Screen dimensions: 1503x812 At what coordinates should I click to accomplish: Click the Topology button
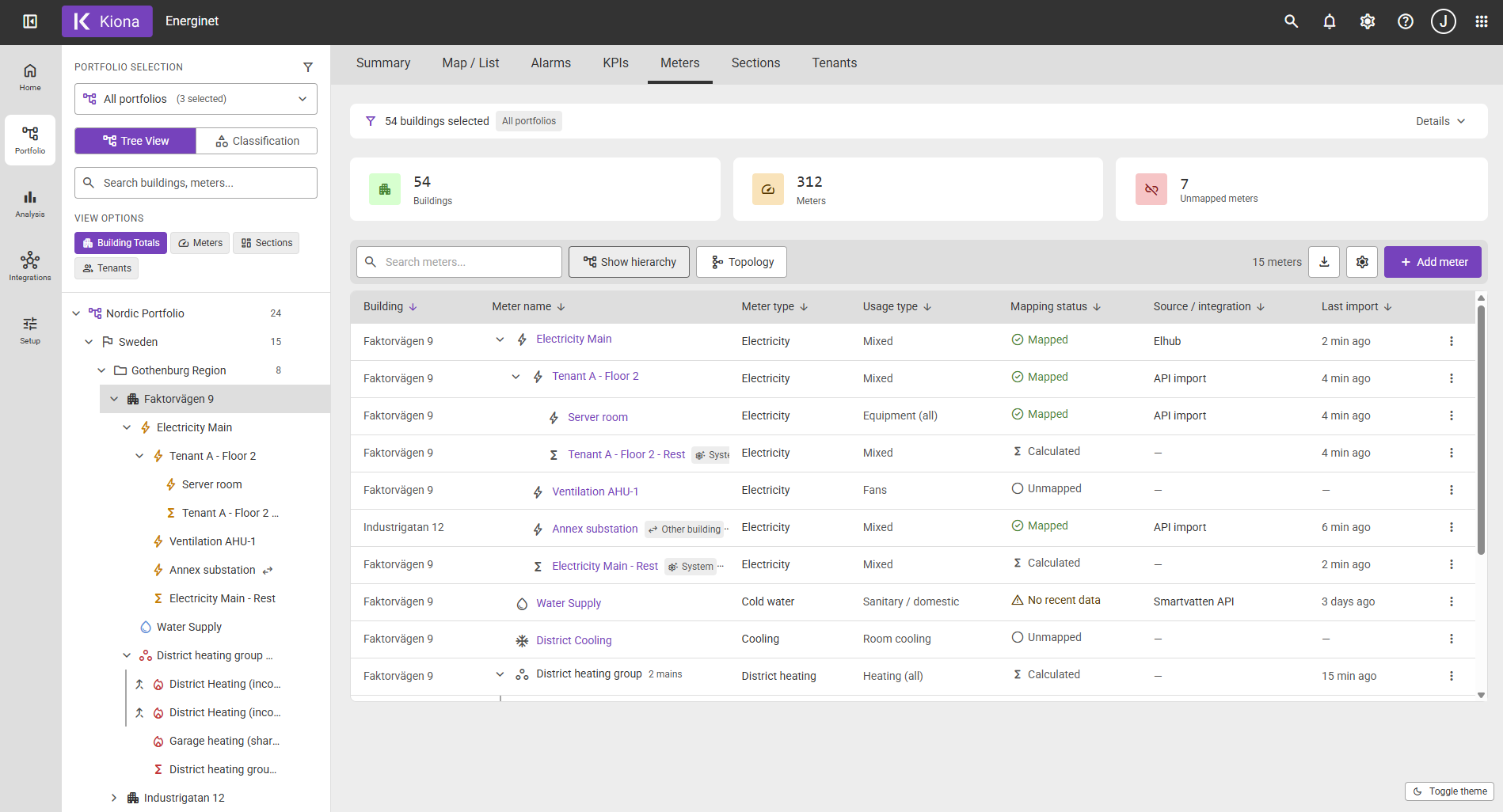(x=741, y=262)
